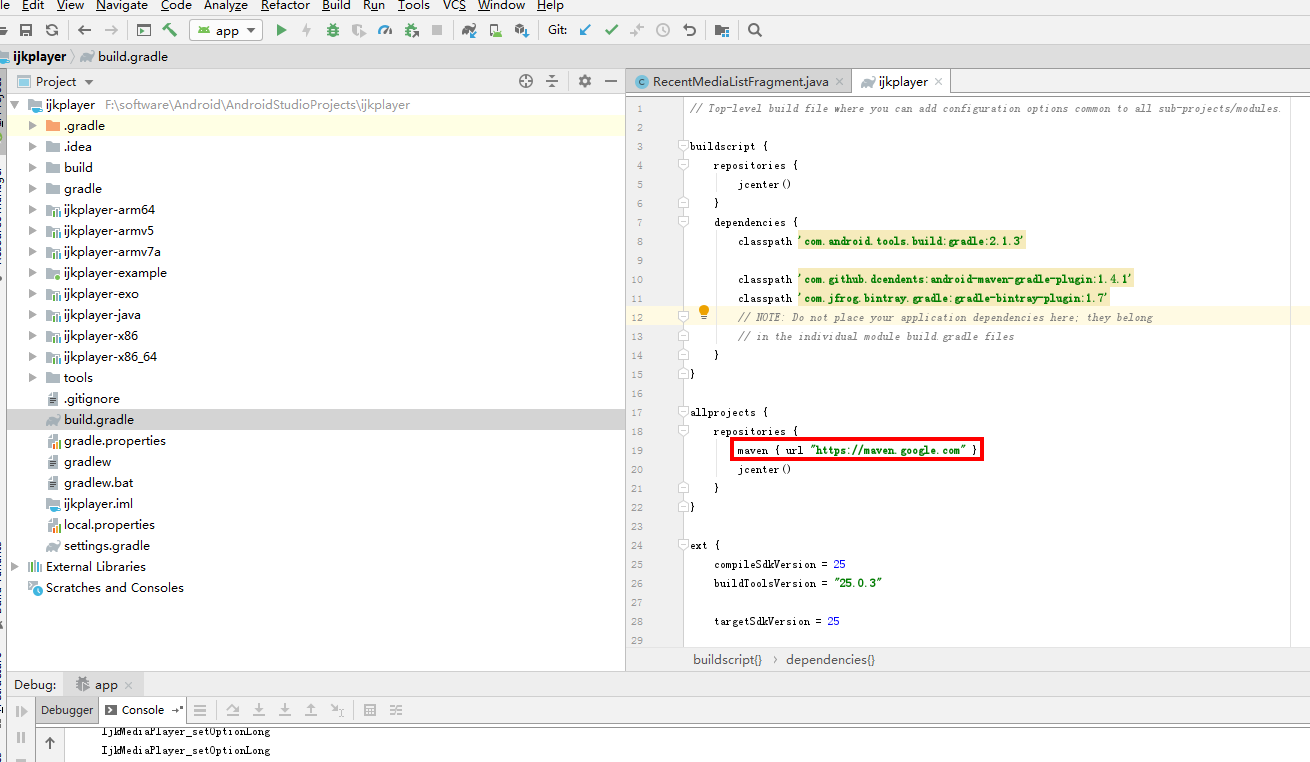The image size is (1310, 762).
Task: Click the Save All toolbar icon
Action: click(x=27, y=31)
